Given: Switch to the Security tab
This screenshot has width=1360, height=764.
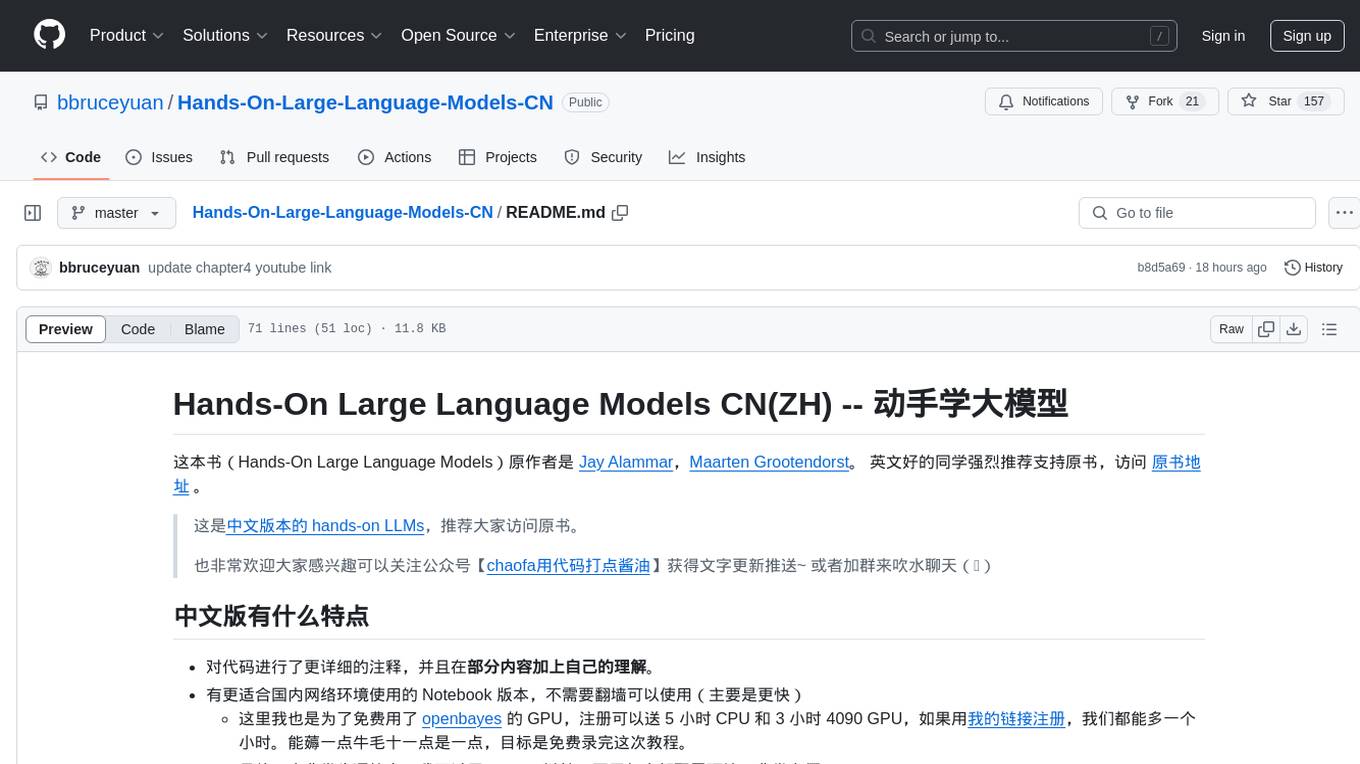Looking at the screenshot, I should coord(603,157).
